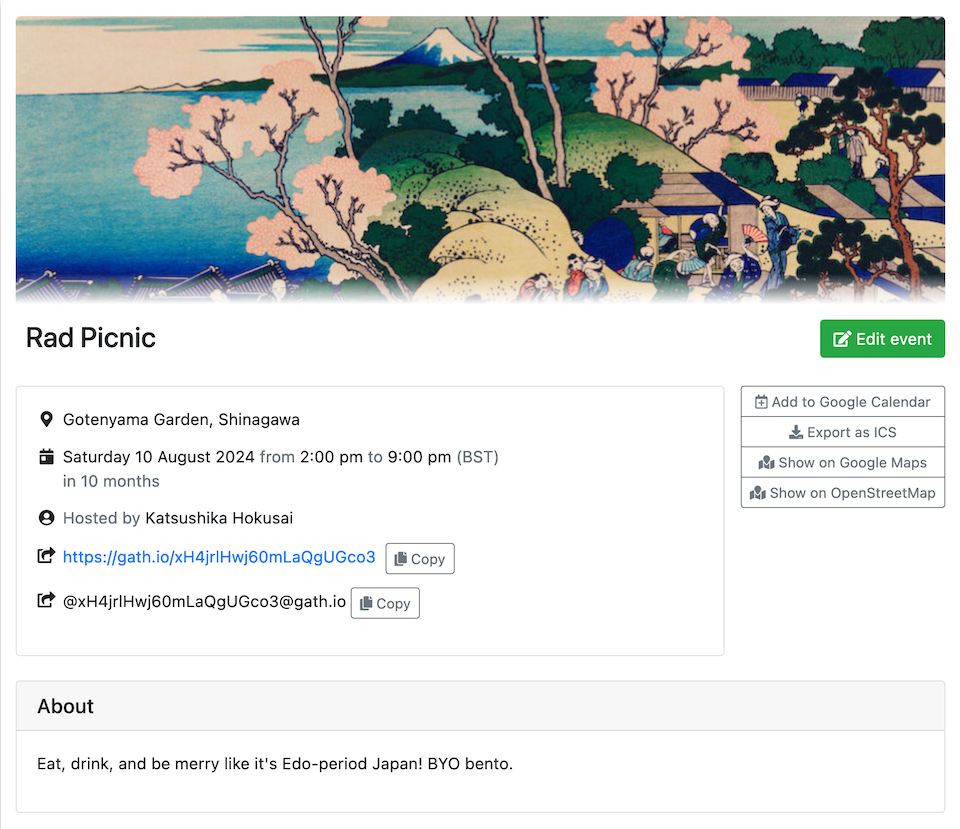Image resolution: width=960 pixels, height=829 pixels.
Task: Show the event location on Google Maps
Action: pyautogui.click(x=842, y=462)
